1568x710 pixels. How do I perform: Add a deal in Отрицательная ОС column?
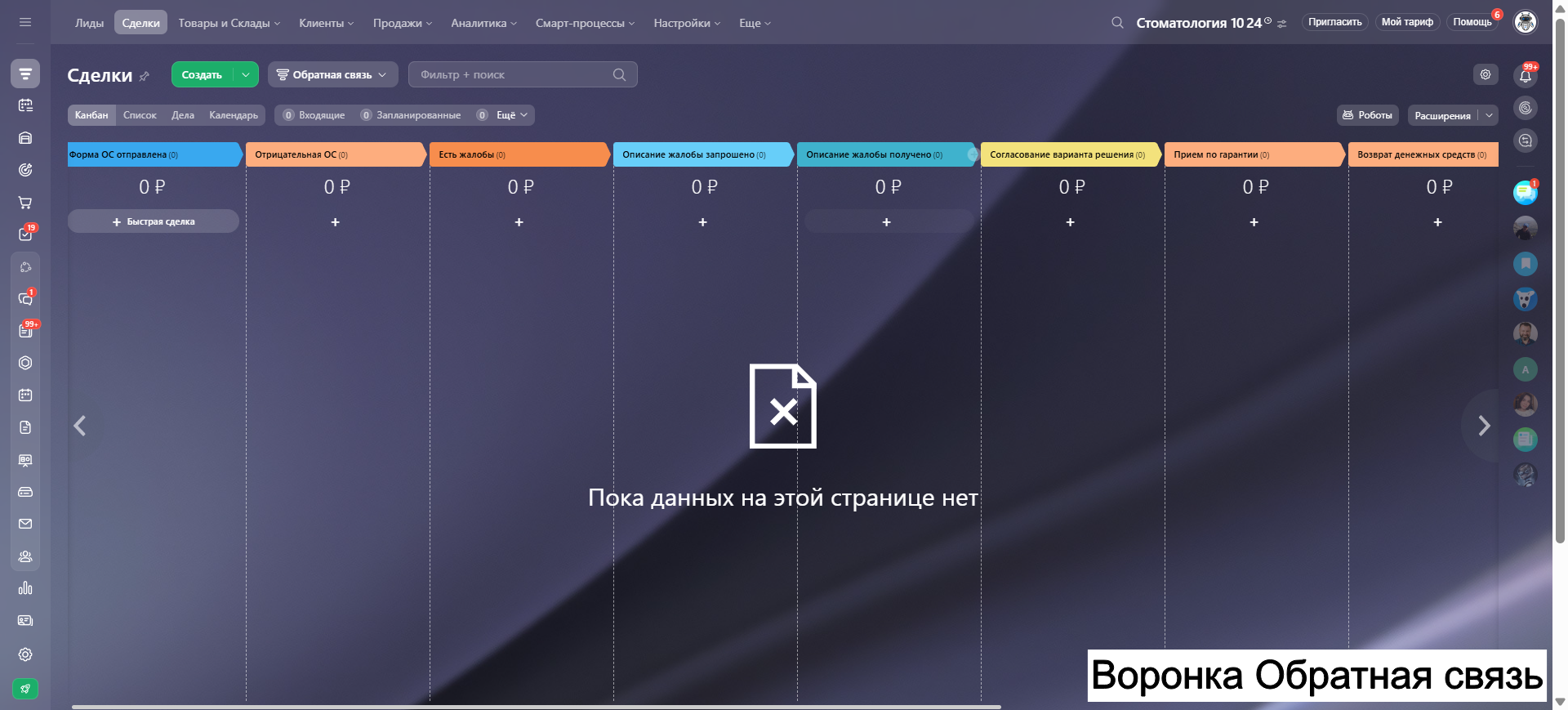coord(335,222)
